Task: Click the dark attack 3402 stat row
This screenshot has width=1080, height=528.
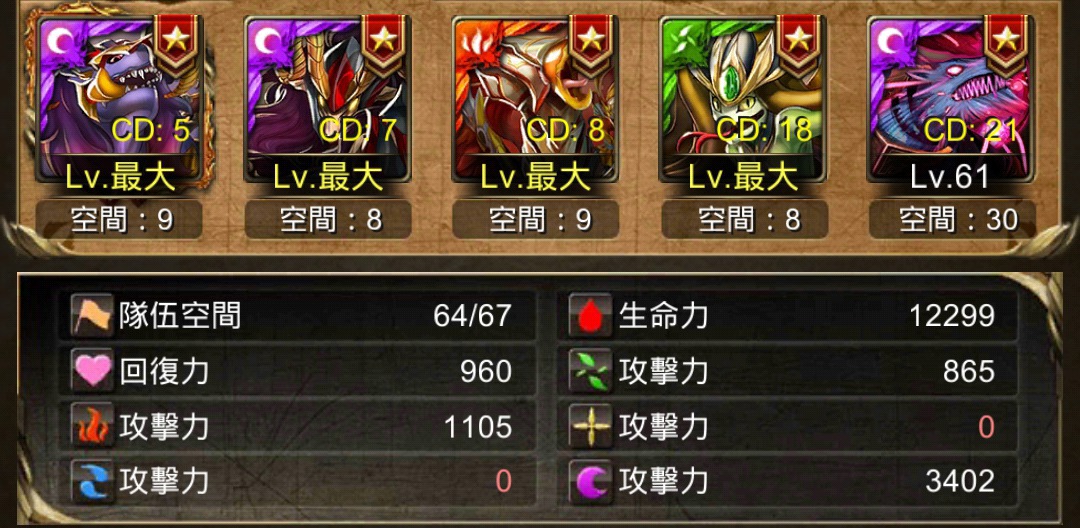Action: (788, 482)
